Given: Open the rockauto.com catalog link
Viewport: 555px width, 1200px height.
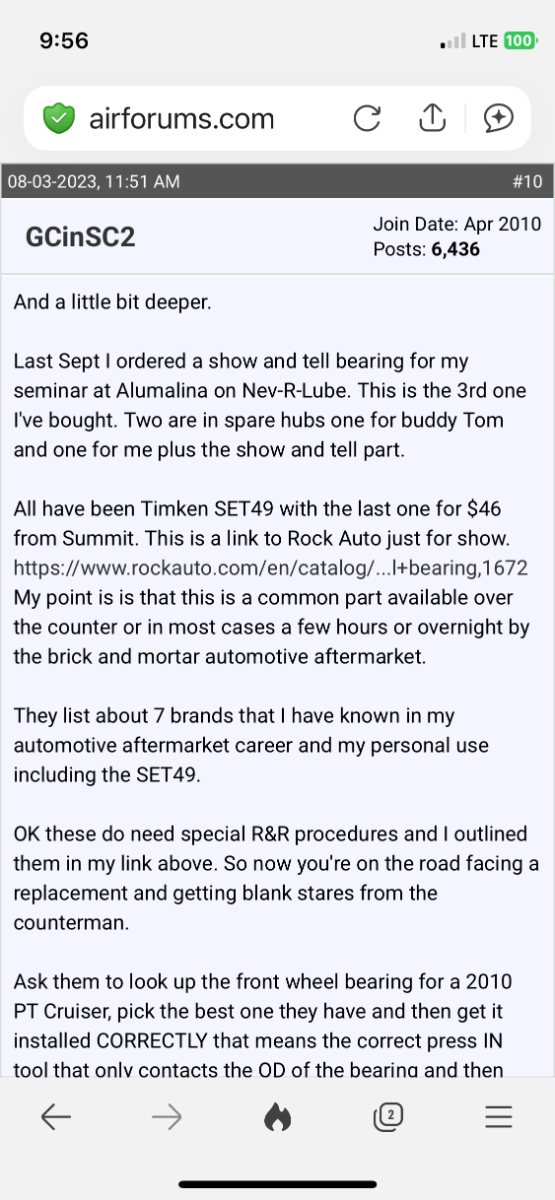Looking at the screenshot, I should tap(271, 569).
